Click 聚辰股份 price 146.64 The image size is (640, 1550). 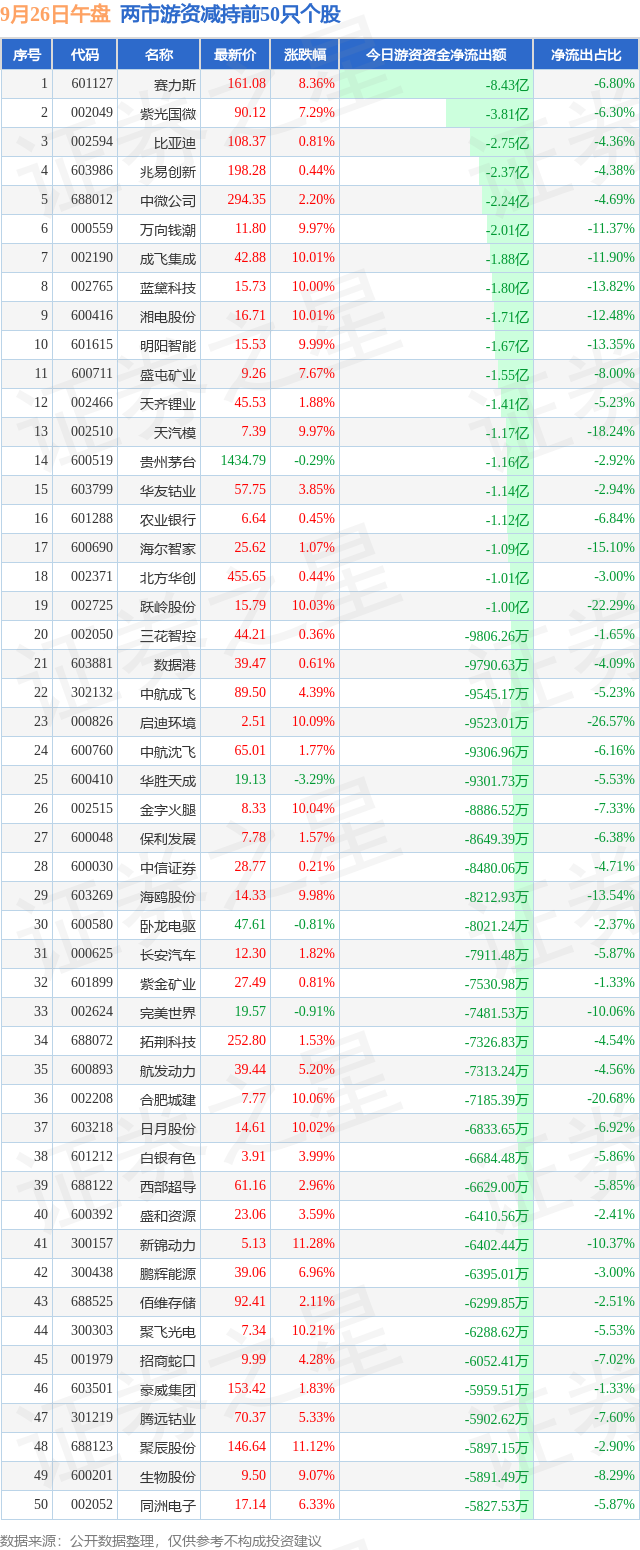click(247, 1447)
